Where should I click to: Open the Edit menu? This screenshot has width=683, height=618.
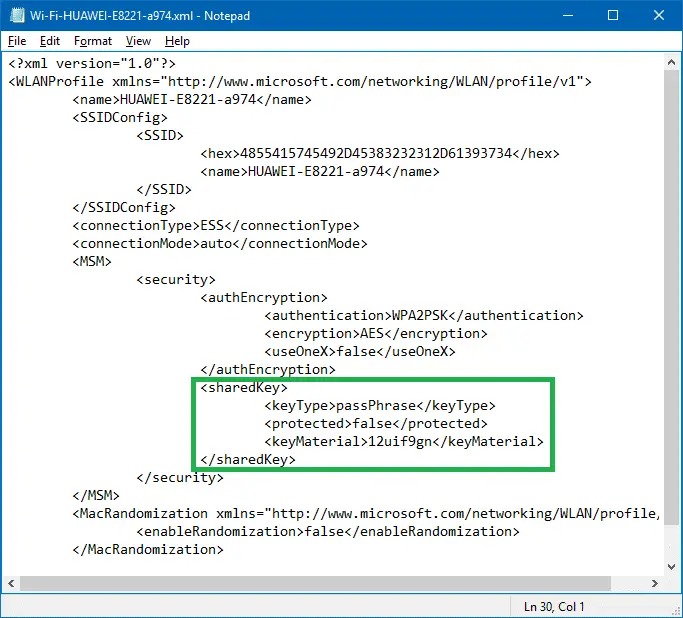pos(50,41)
